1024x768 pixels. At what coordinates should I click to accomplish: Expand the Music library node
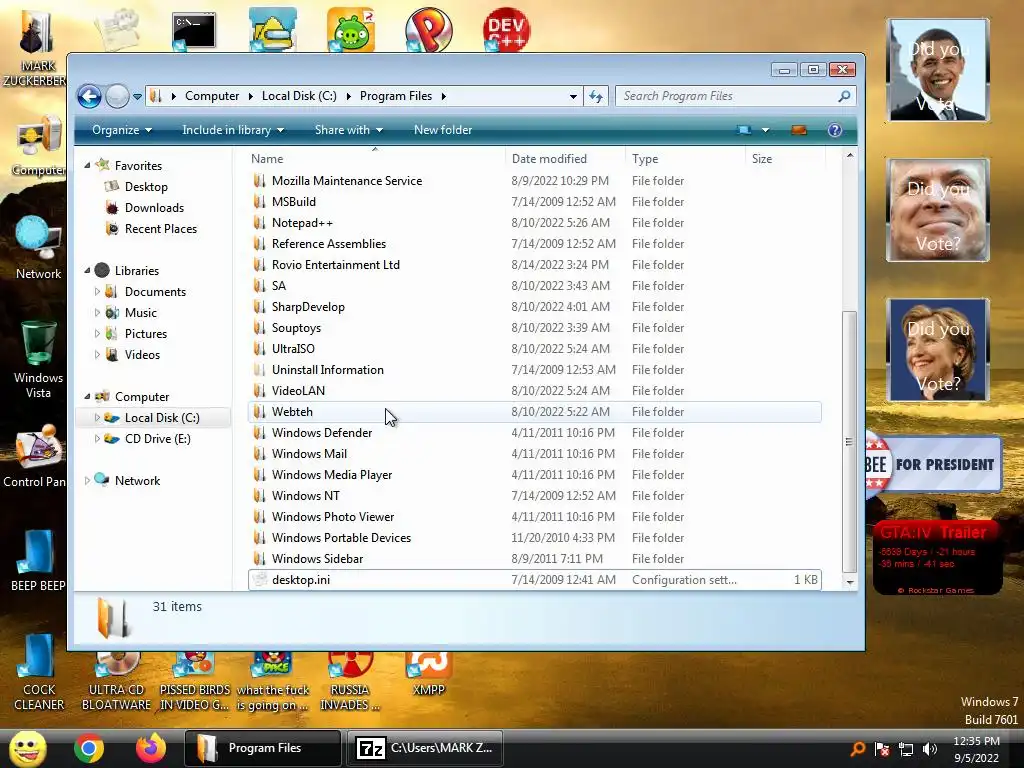tap(97, 312)
